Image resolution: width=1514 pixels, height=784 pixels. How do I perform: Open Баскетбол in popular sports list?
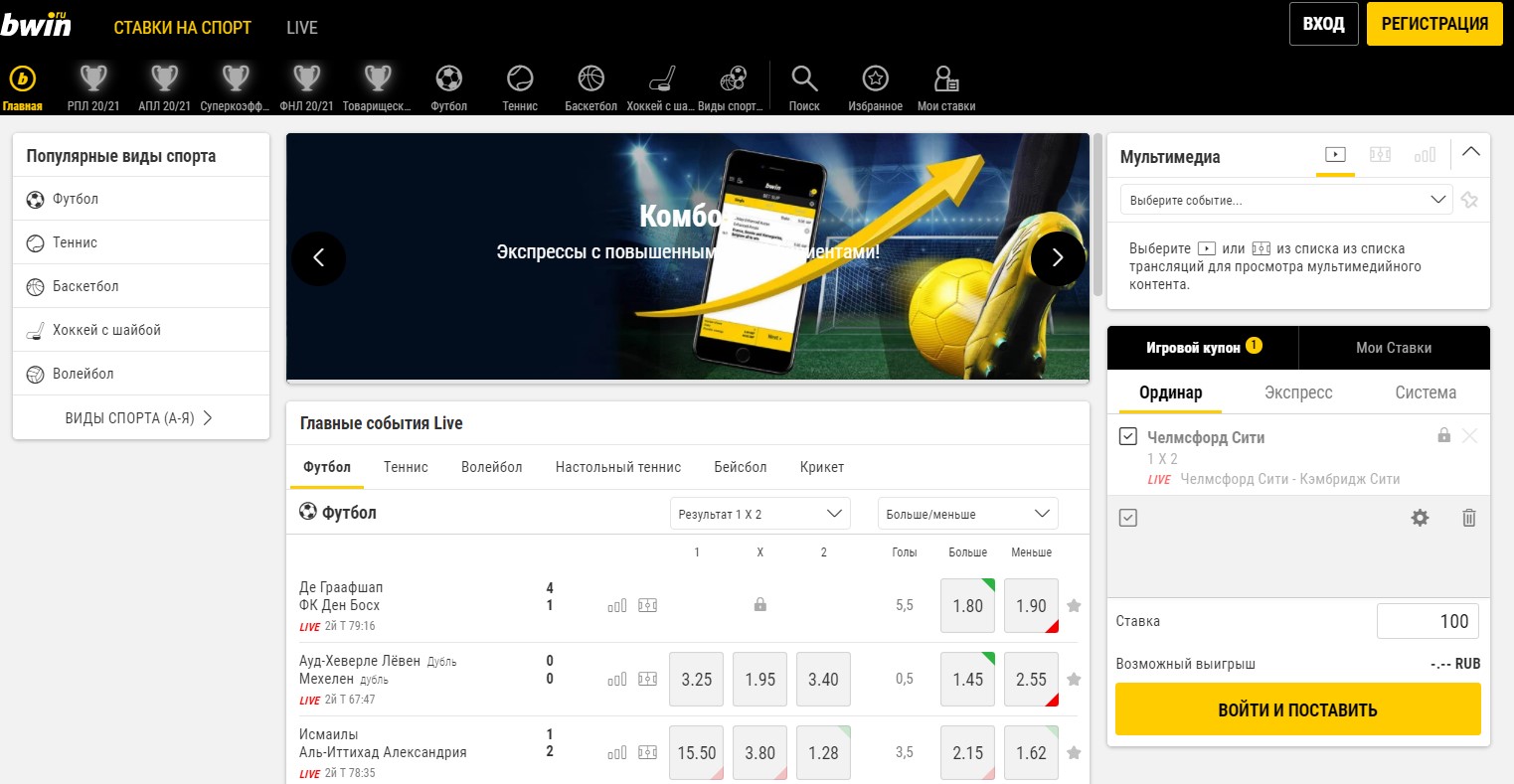click(x=141, y=286)
